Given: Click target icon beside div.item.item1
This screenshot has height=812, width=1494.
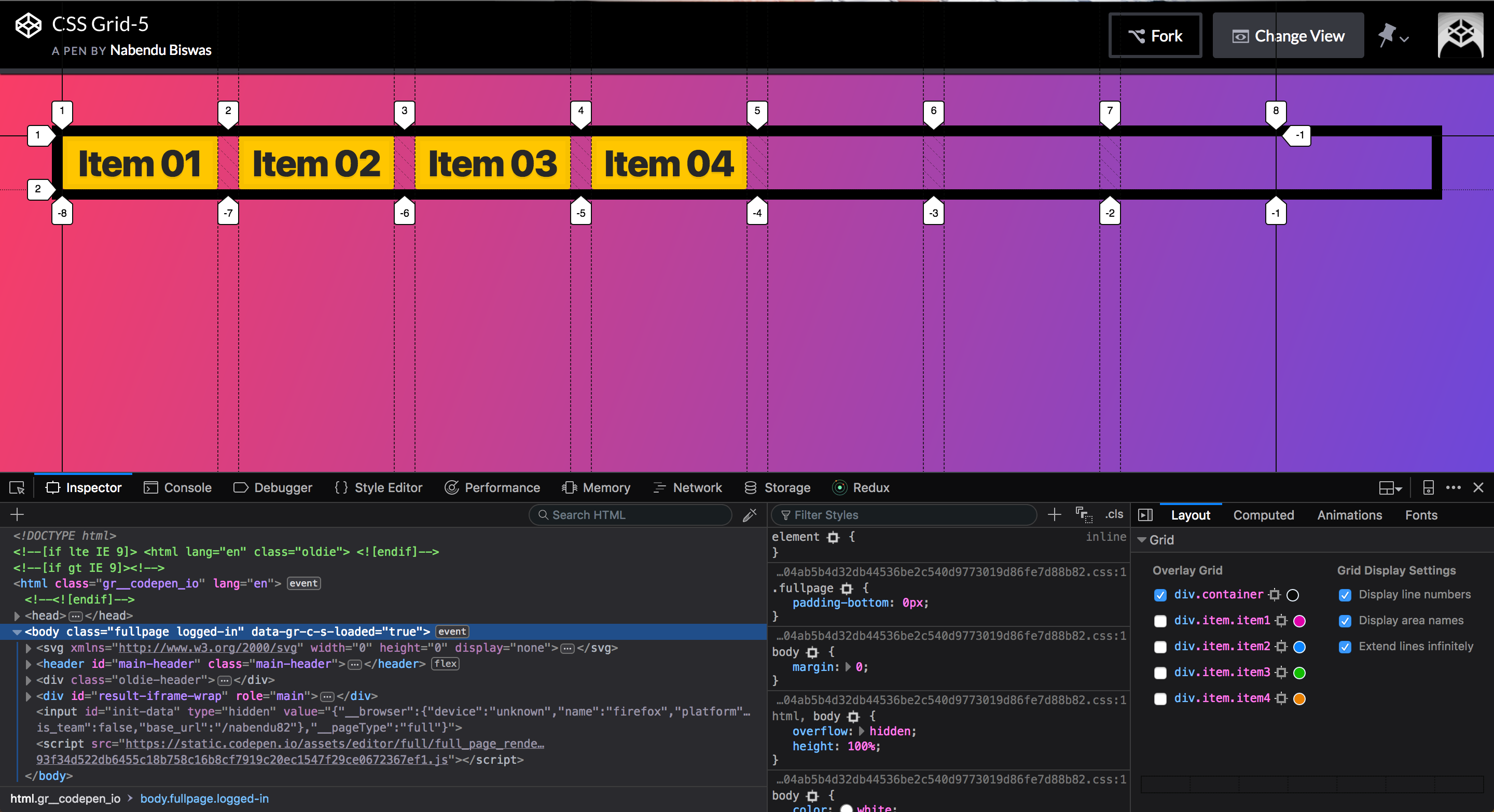Looking at the screenshot, I should pos(1281,621).
